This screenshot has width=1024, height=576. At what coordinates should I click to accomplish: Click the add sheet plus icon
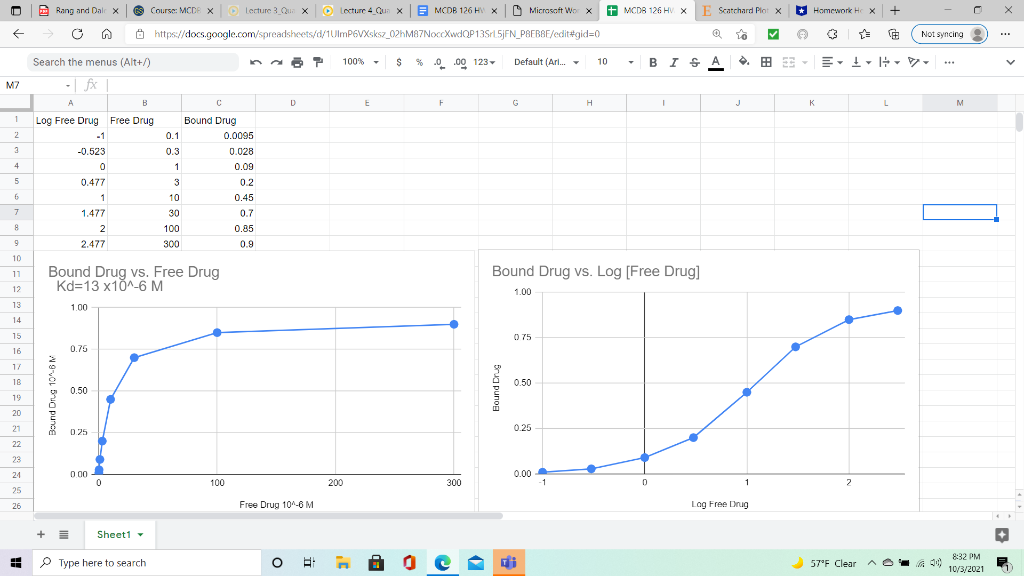click(40, 534)
